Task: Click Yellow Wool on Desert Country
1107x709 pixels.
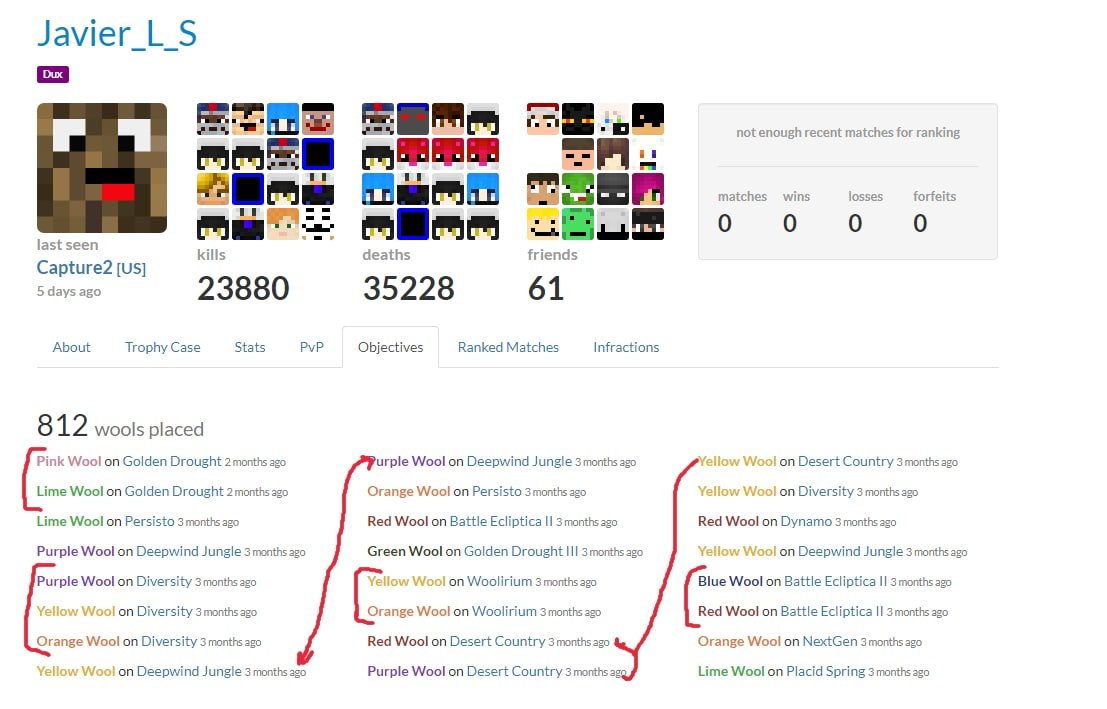Action: tap(737, 461)
